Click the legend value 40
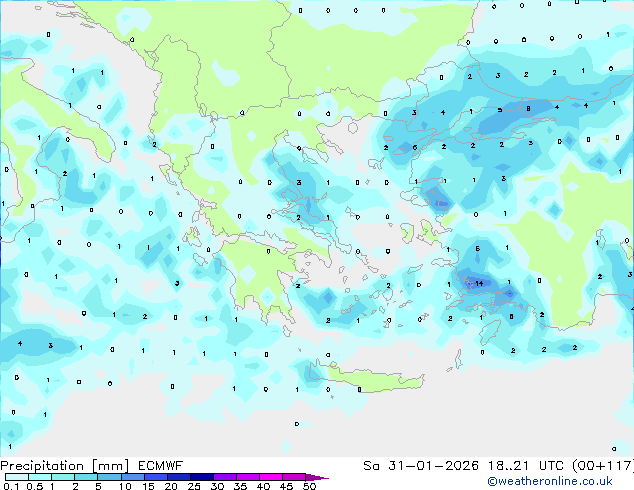 [263, 486]
